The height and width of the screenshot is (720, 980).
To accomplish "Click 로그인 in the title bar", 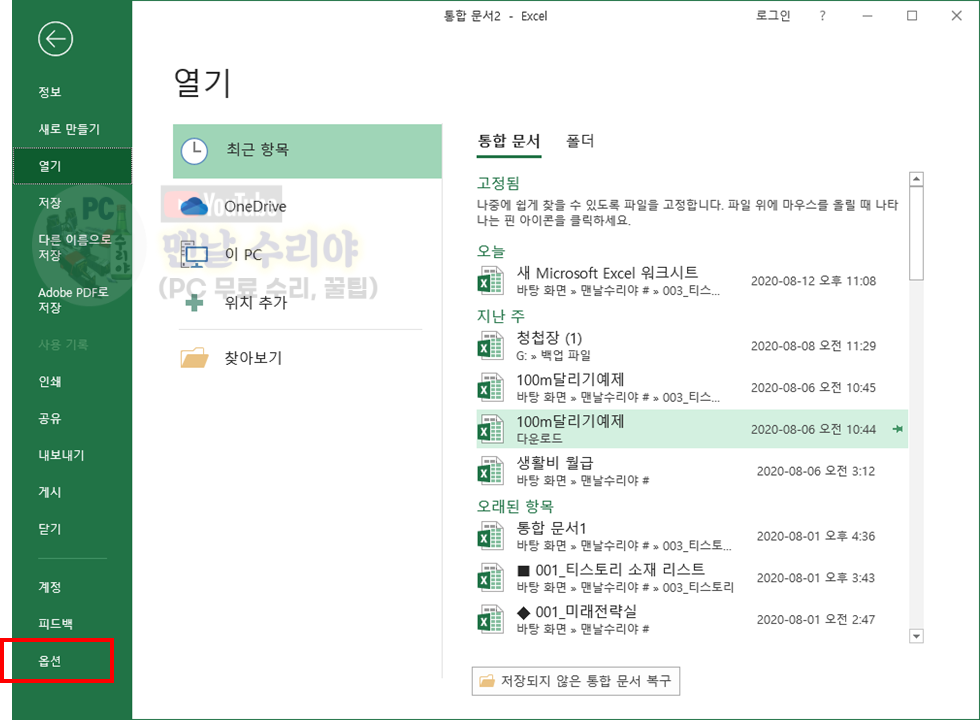I will click(x=773, y=16).
